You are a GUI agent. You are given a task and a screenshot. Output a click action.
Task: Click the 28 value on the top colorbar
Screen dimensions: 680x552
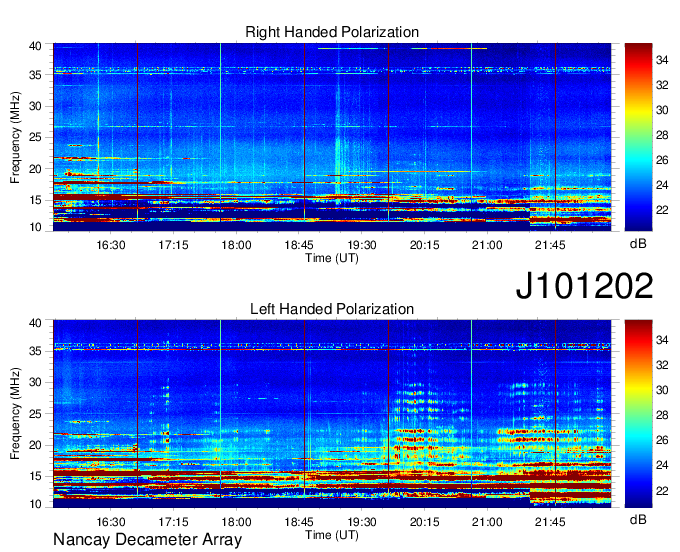662,135
